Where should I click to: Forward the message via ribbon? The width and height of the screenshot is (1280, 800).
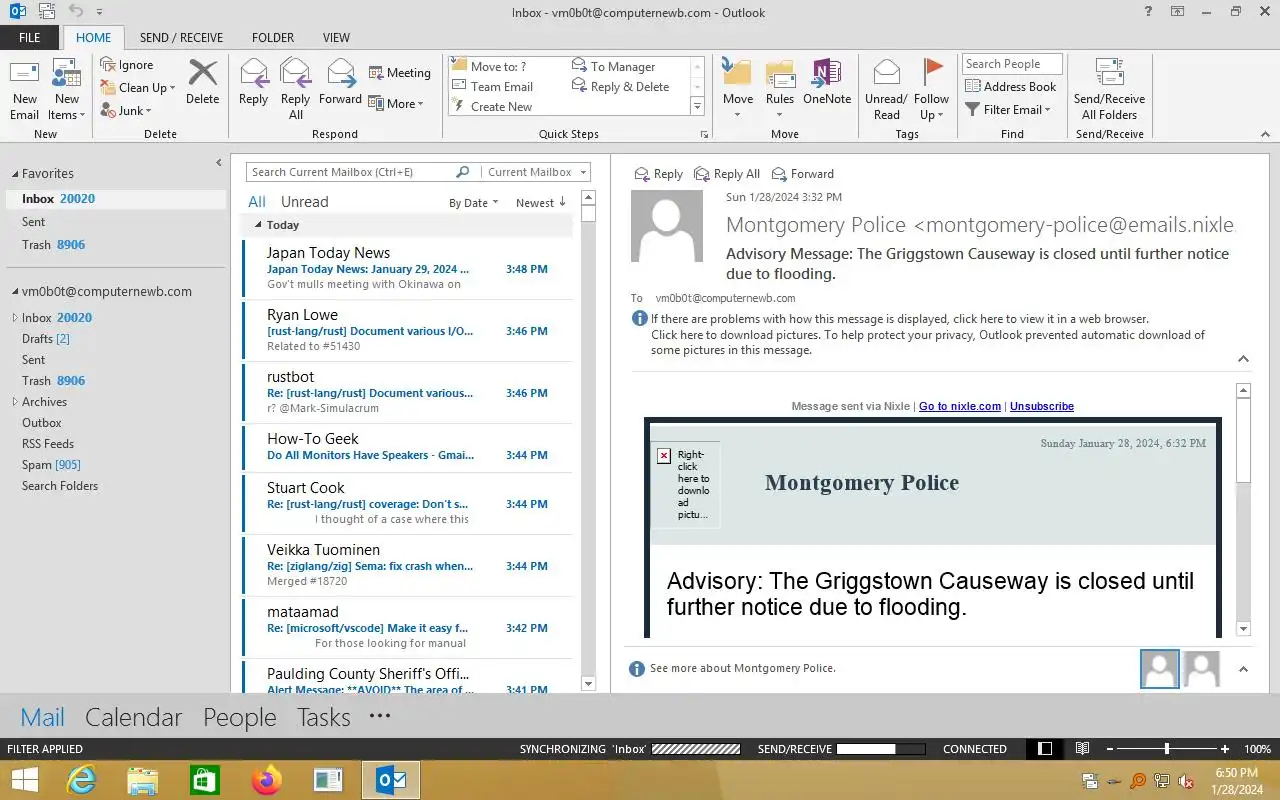(340, 82)
